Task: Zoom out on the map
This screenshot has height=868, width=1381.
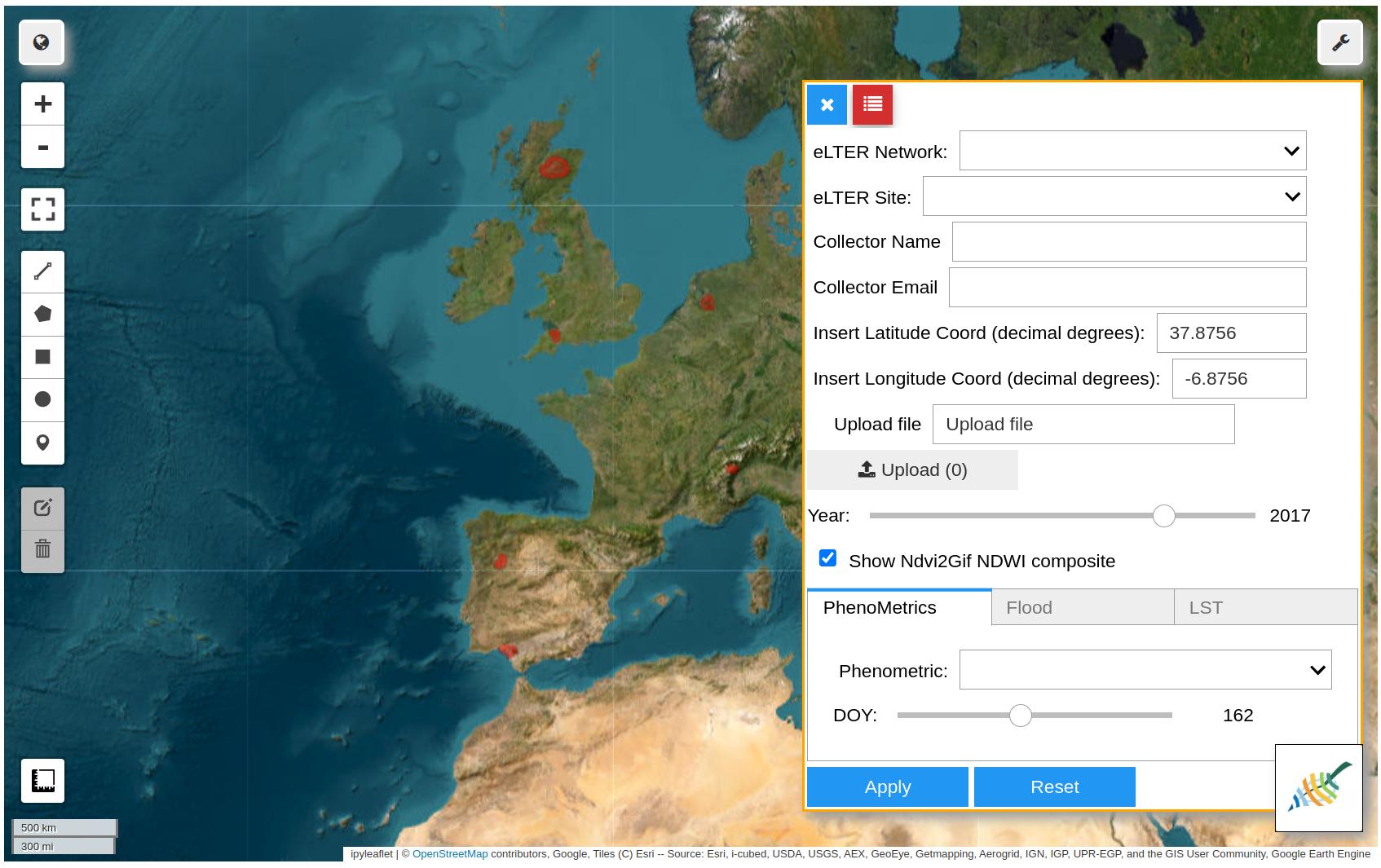Action: click(x=42, y=148)
